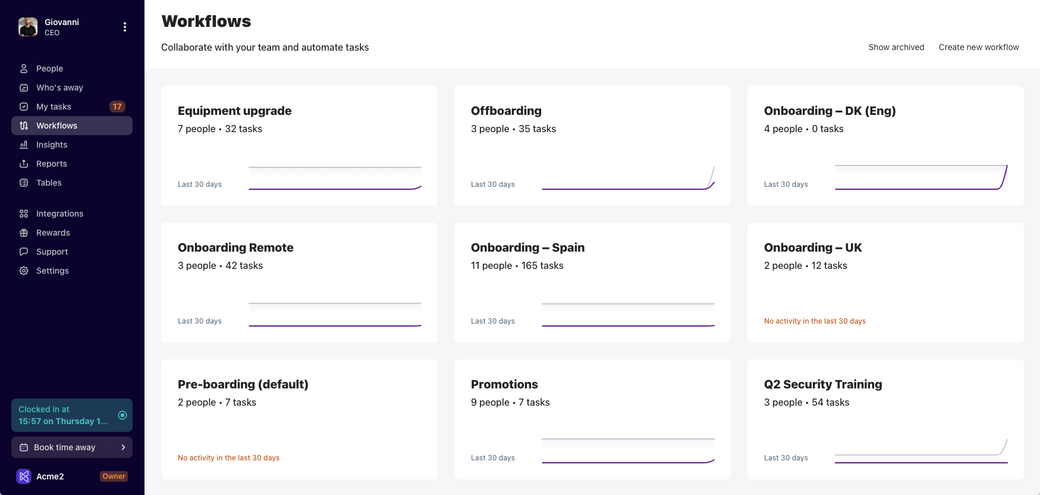Screen dimensions: 1040x495
Task: Click the Settings gear icon
Action: coord(24,271)
